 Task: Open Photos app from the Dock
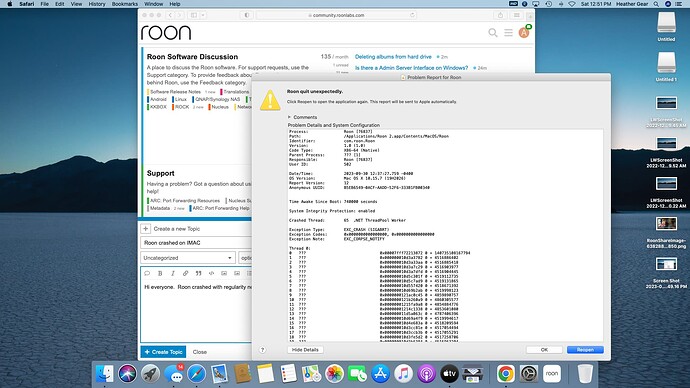[x=334, y=374]
